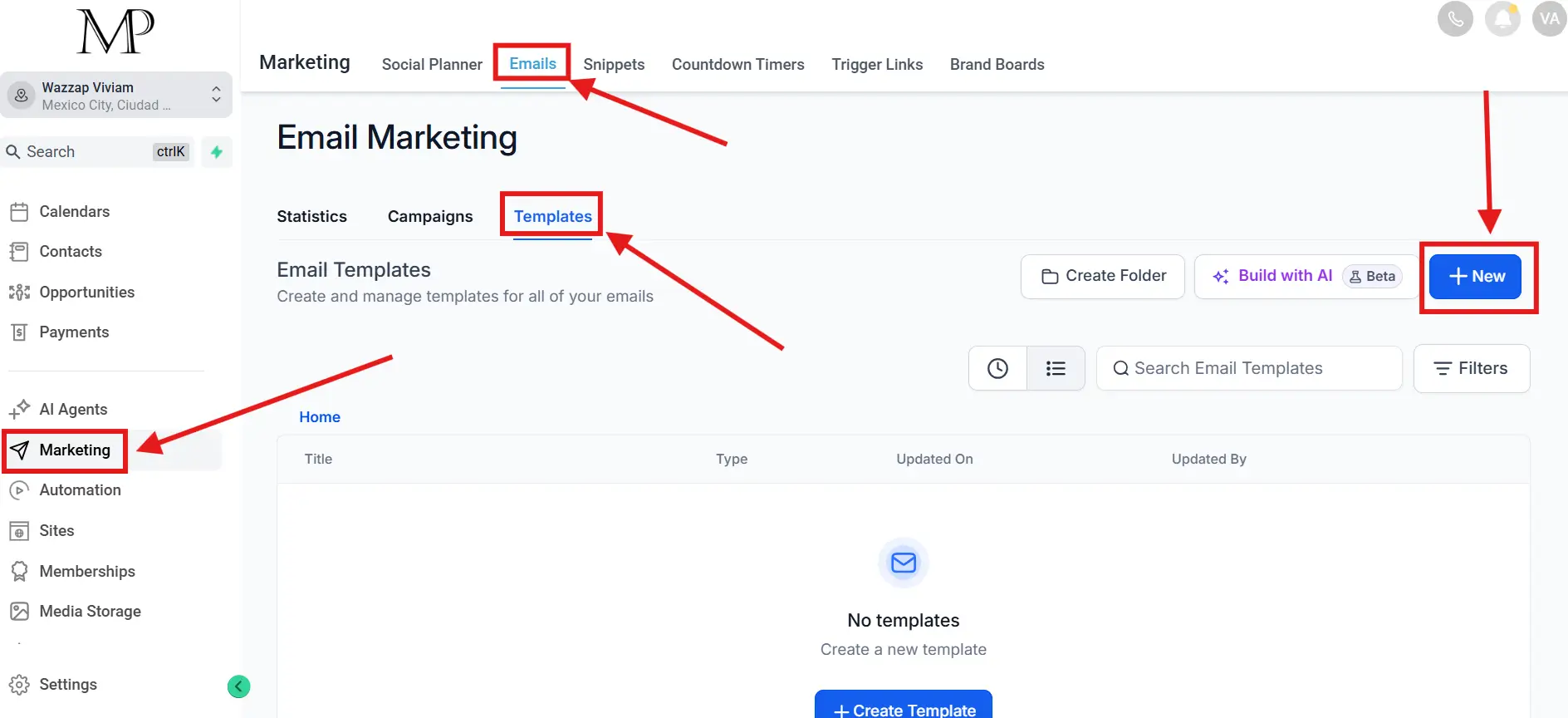Viewport: 1568px width, 718px height.
Task: Click the Build with AI button
Action: pos(1306,277)
